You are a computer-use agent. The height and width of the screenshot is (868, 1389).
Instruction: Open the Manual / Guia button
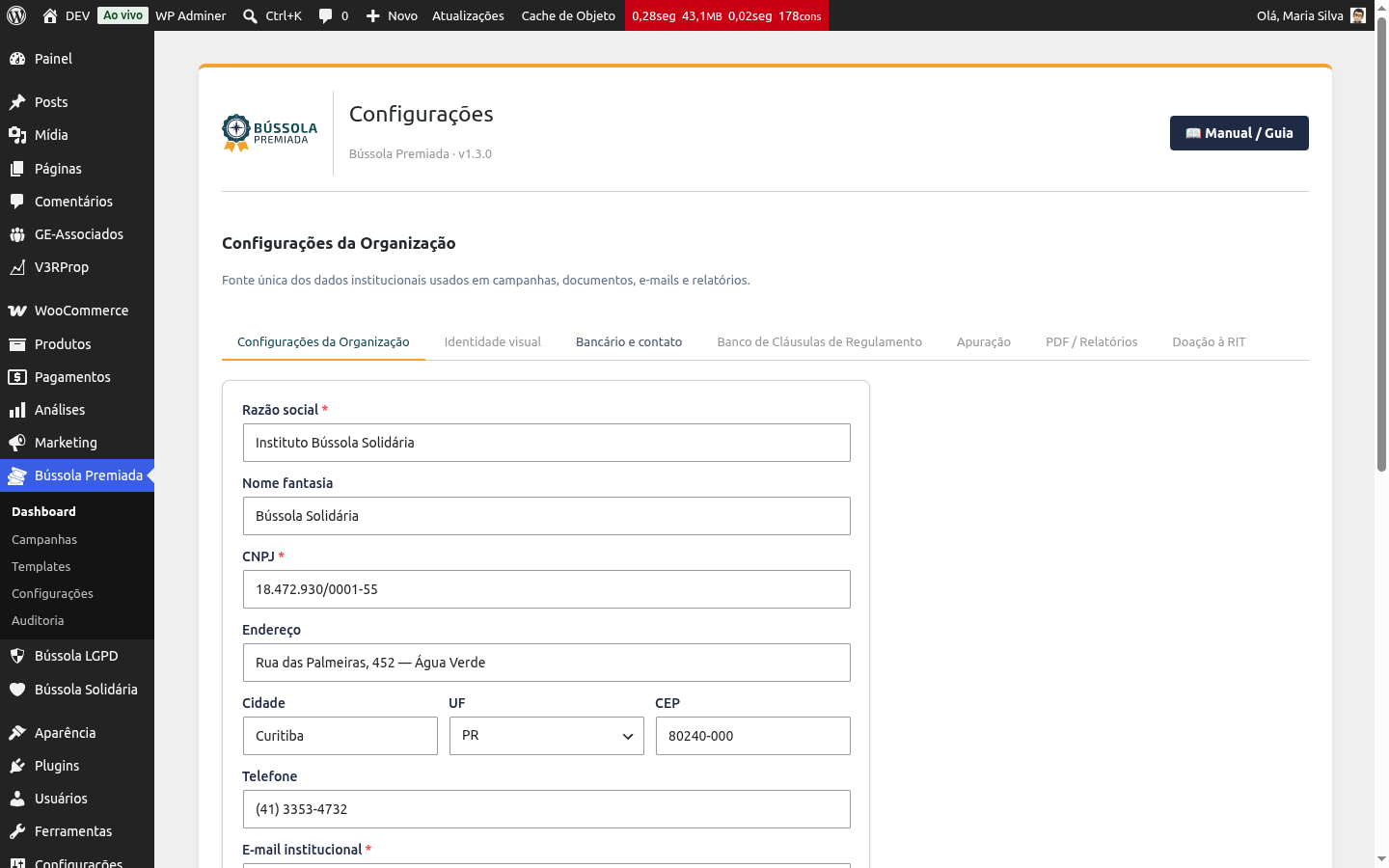pyautogui.click(x=1239, y=133)
